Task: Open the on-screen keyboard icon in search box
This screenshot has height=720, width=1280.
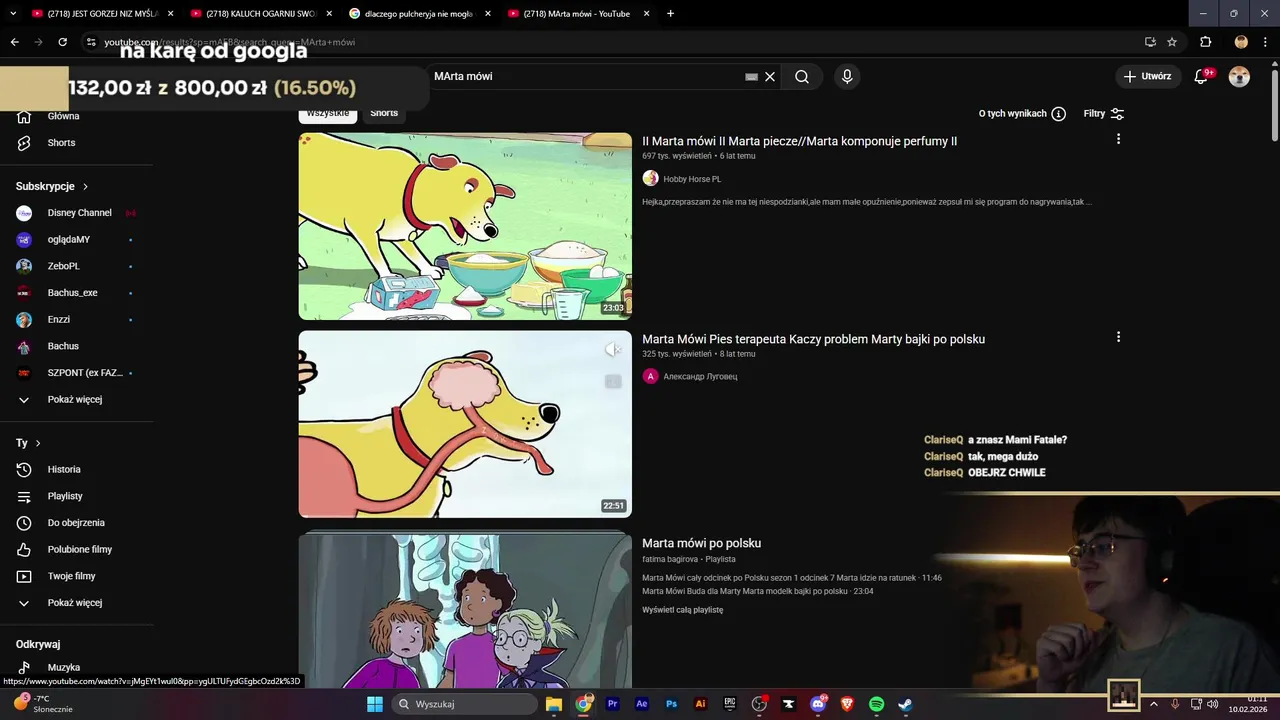Action: [751, 76]
